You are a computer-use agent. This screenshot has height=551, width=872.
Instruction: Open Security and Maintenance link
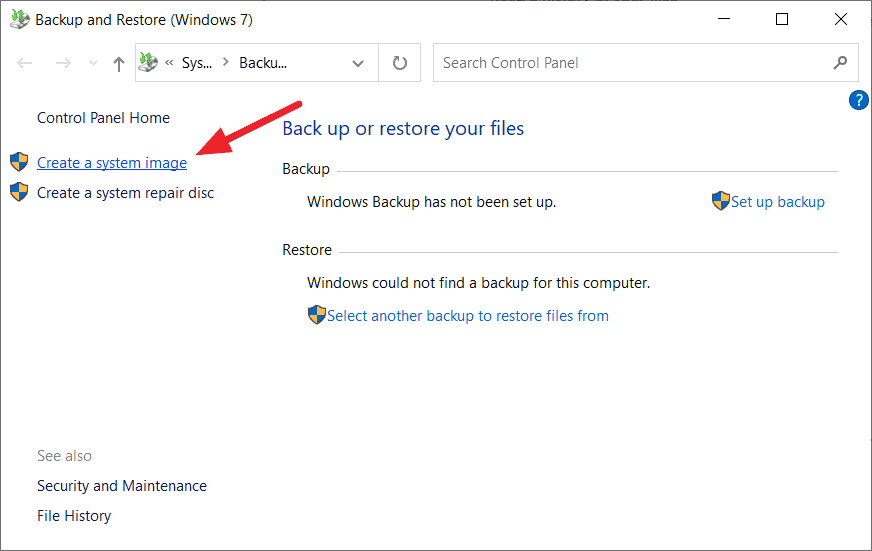click(x=122, y=486)
